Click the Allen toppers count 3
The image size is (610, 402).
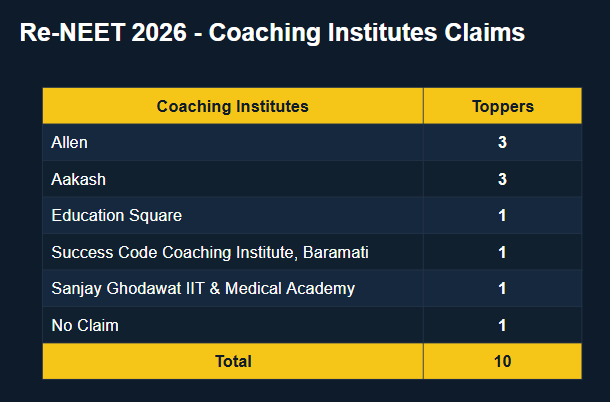(502, 142)
